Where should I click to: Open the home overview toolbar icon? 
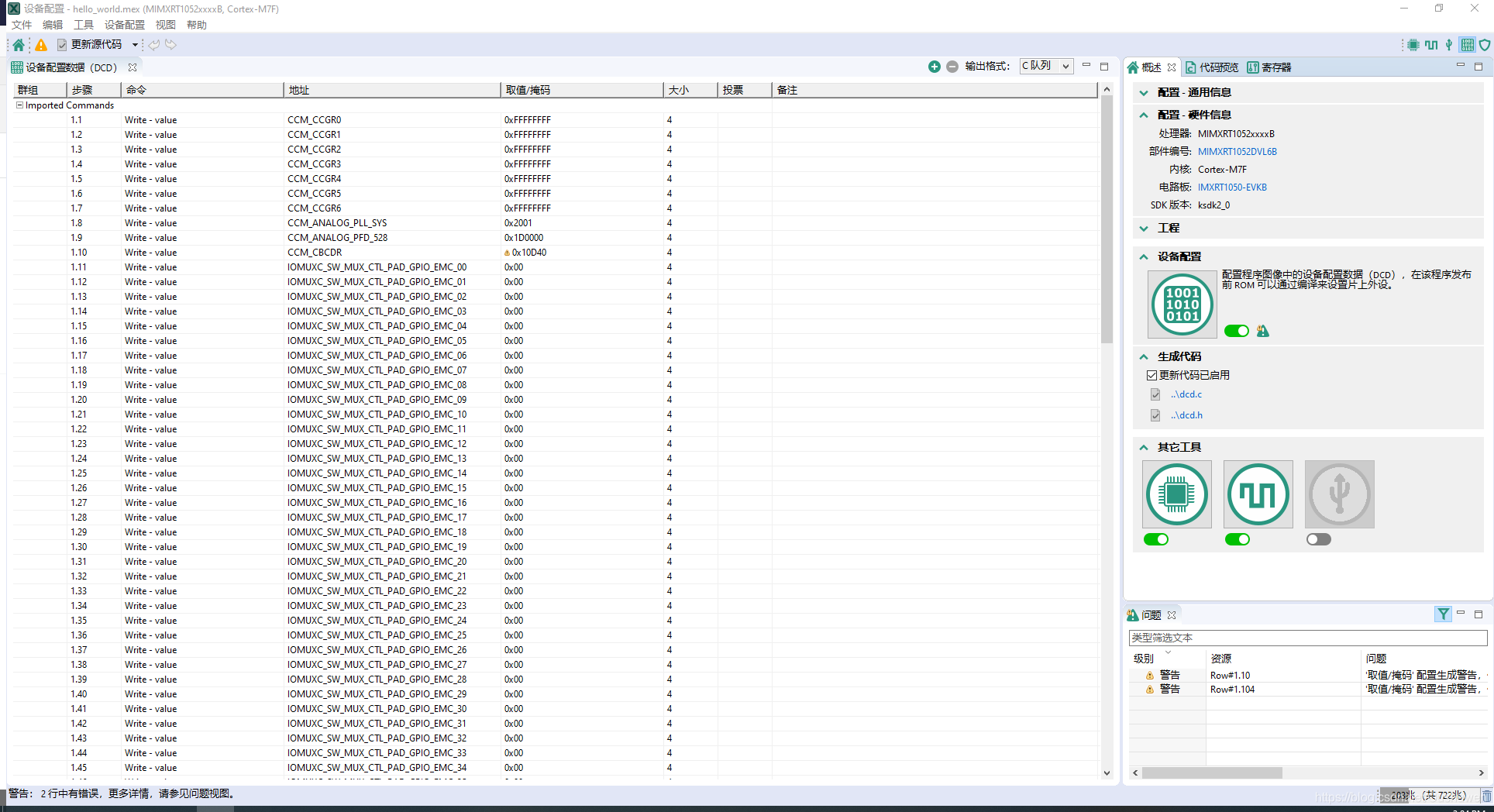point(19,45)
